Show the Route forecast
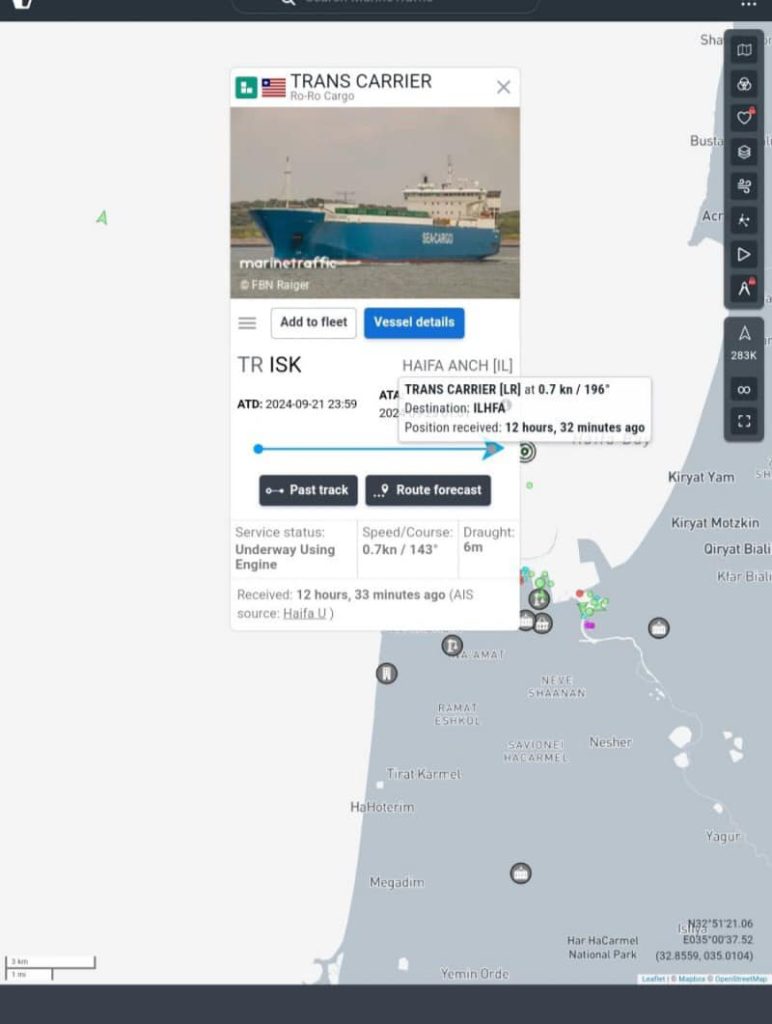772x1024 pixels. click(x=428, y=490)
